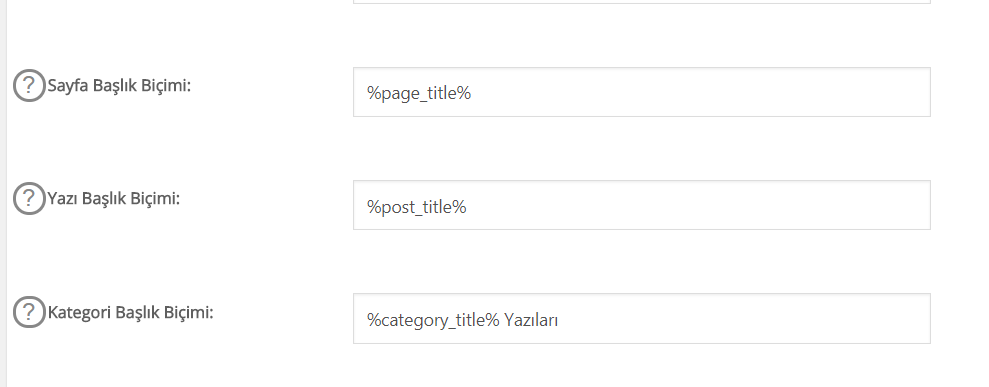Open help for Sayfa Başlık Biçimi
Image resolution: width=989 pixels, height=387 pixels.
[x=29, y=86]
